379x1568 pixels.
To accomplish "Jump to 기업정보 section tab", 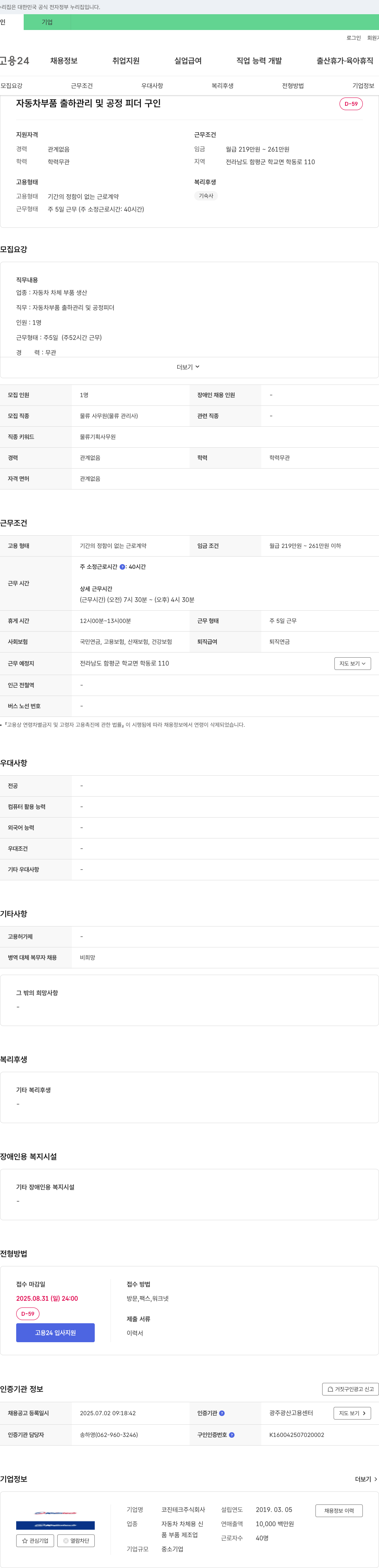I will pyautogui.click(x=363, y=86).
